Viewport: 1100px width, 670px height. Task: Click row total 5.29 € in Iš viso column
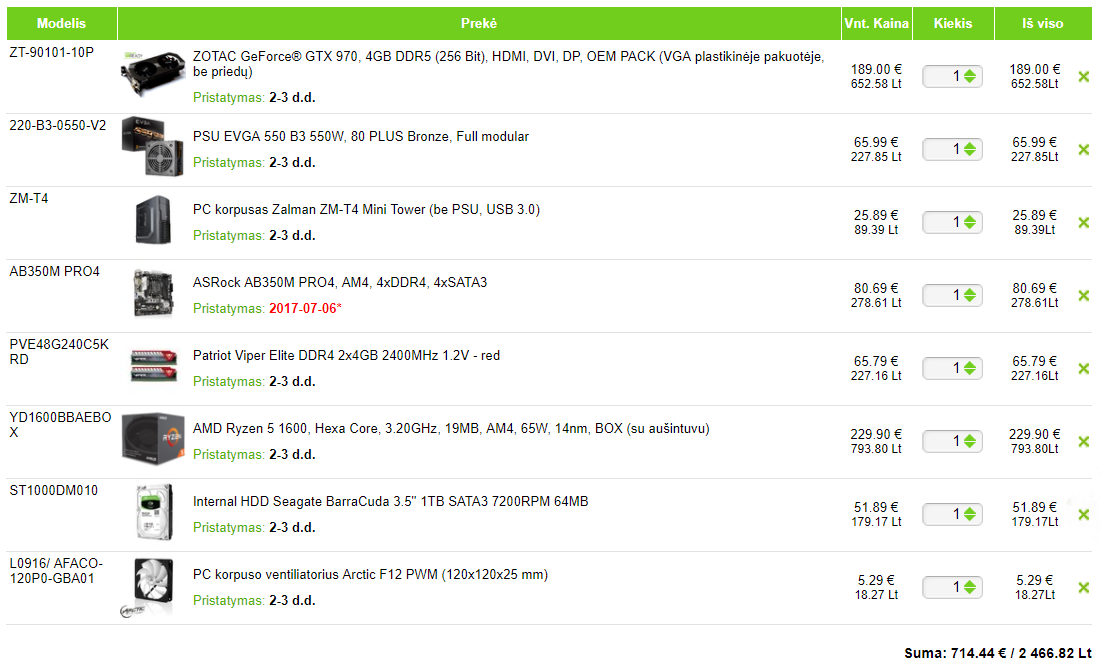click(1035, 579)
